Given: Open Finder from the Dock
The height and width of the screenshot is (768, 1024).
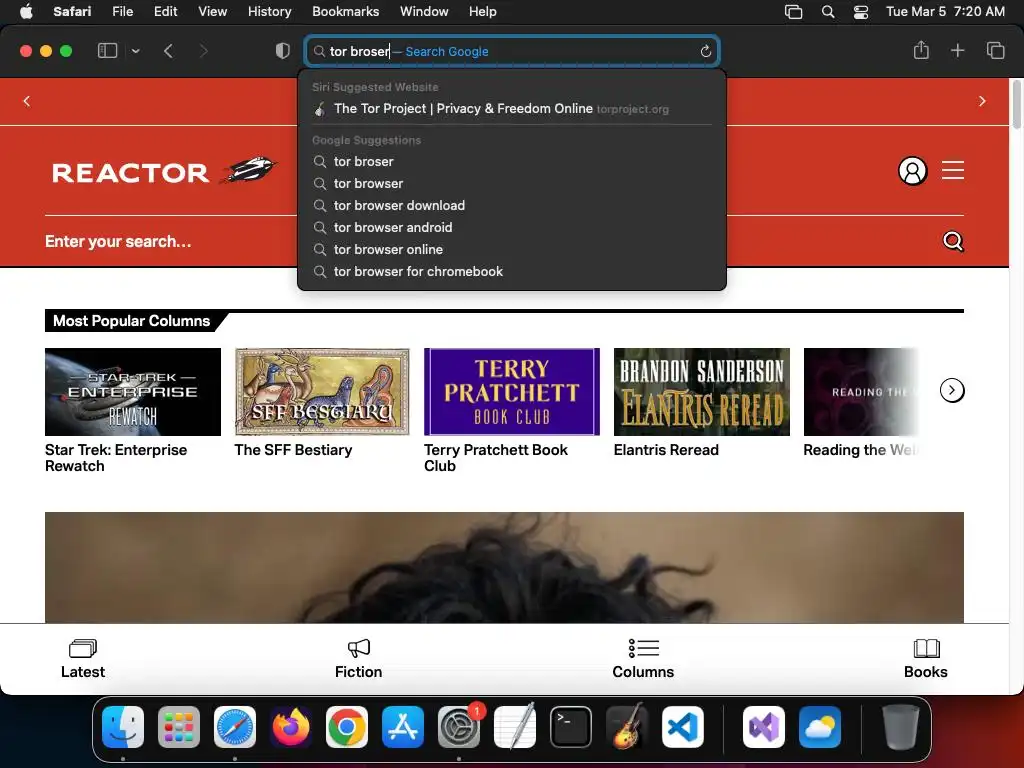Looking at the screenshot, I should (123, 727).
